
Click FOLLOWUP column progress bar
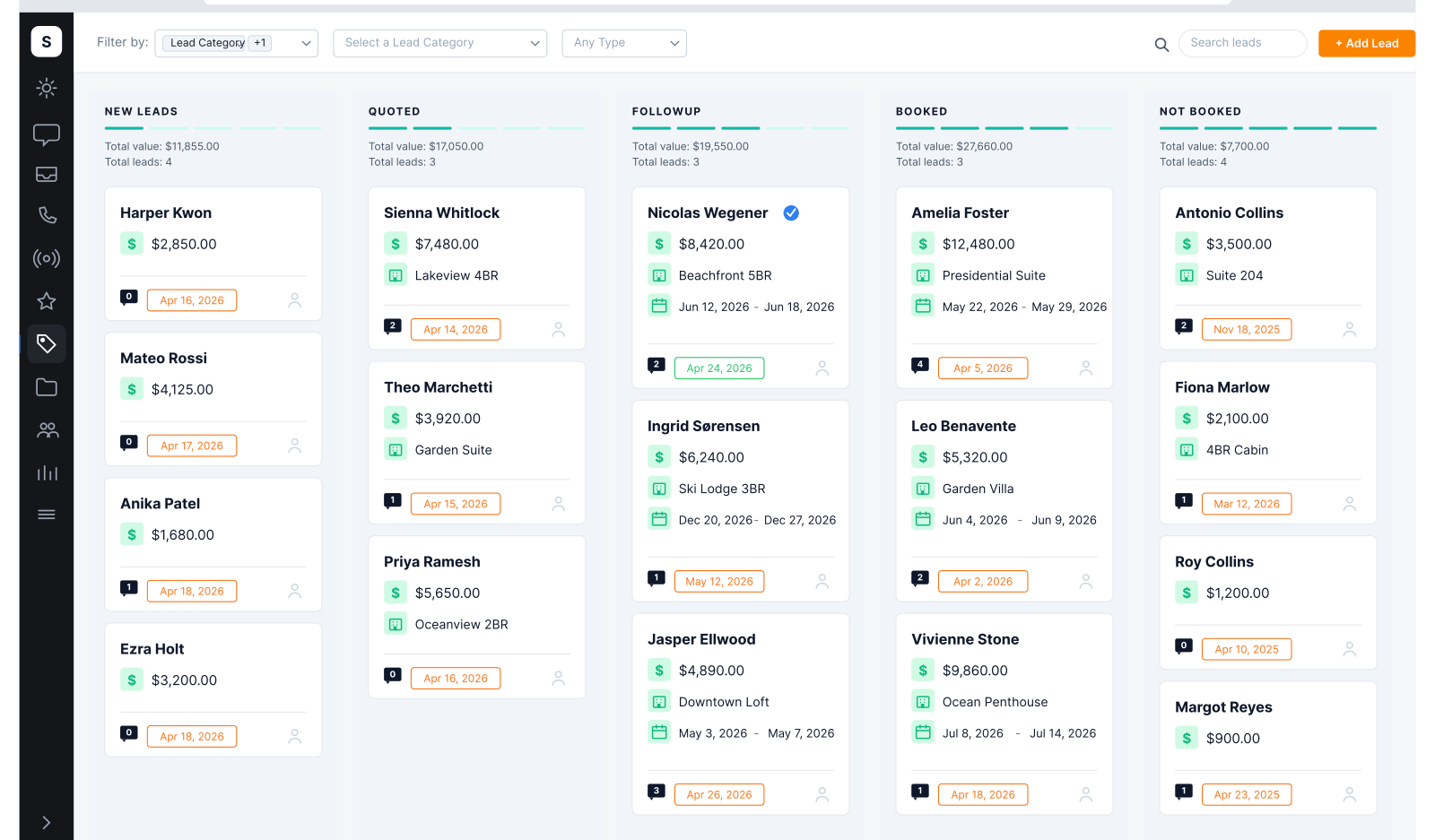pos(741,128)
